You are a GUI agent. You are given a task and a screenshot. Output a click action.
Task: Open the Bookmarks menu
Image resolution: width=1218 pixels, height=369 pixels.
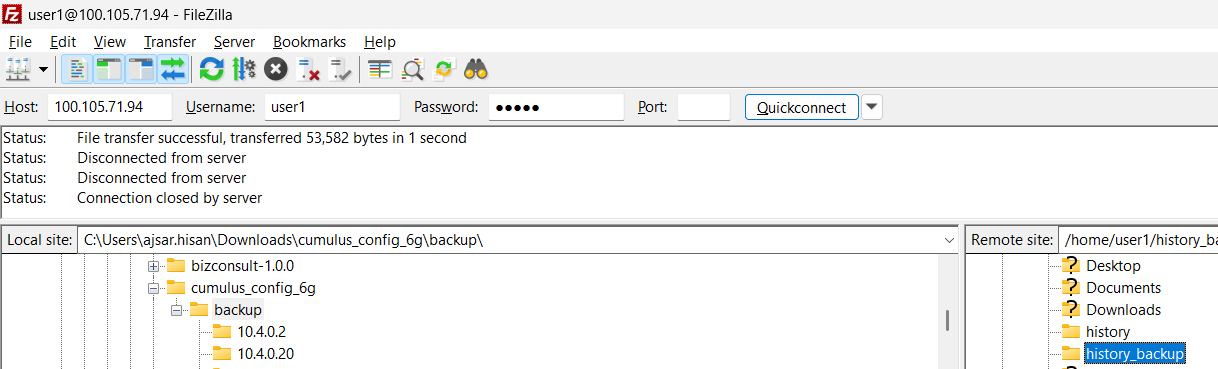click(309, 42)
